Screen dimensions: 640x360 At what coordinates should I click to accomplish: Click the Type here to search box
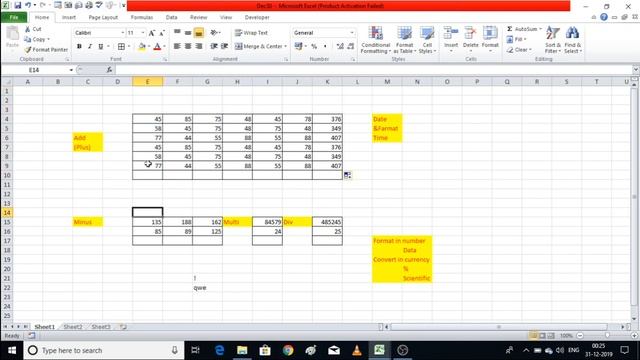coord(104,350)
